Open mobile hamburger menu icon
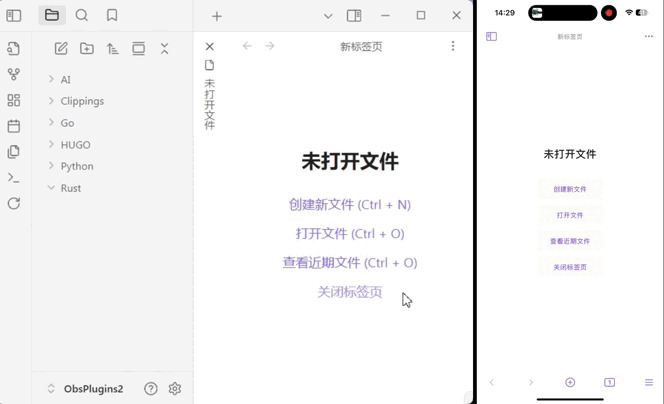 pos(649,382)
